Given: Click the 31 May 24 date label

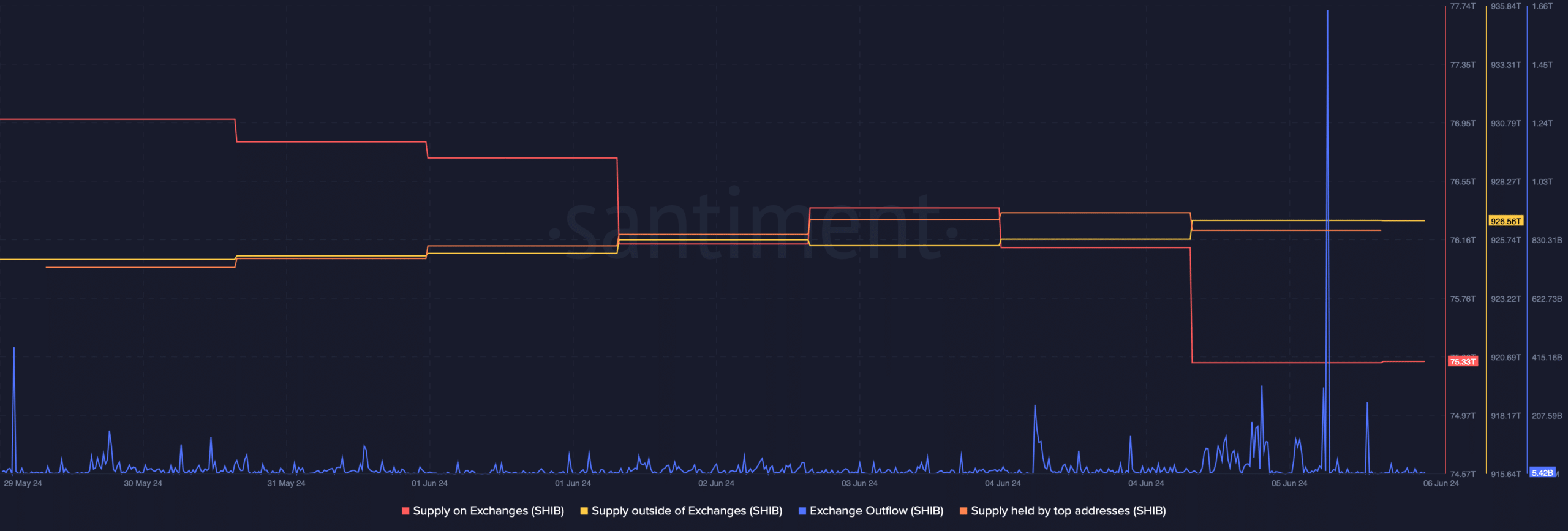Looking at the screenshot, I should (286, 483).
